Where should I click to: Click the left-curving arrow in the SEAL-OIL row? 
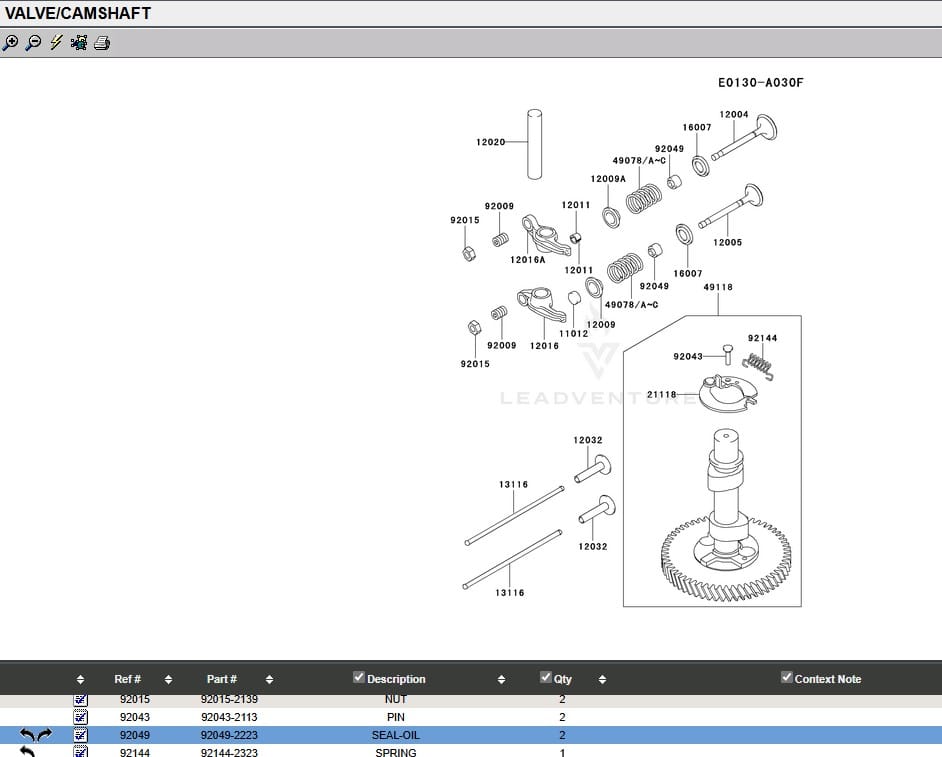(x=27, y=735)
